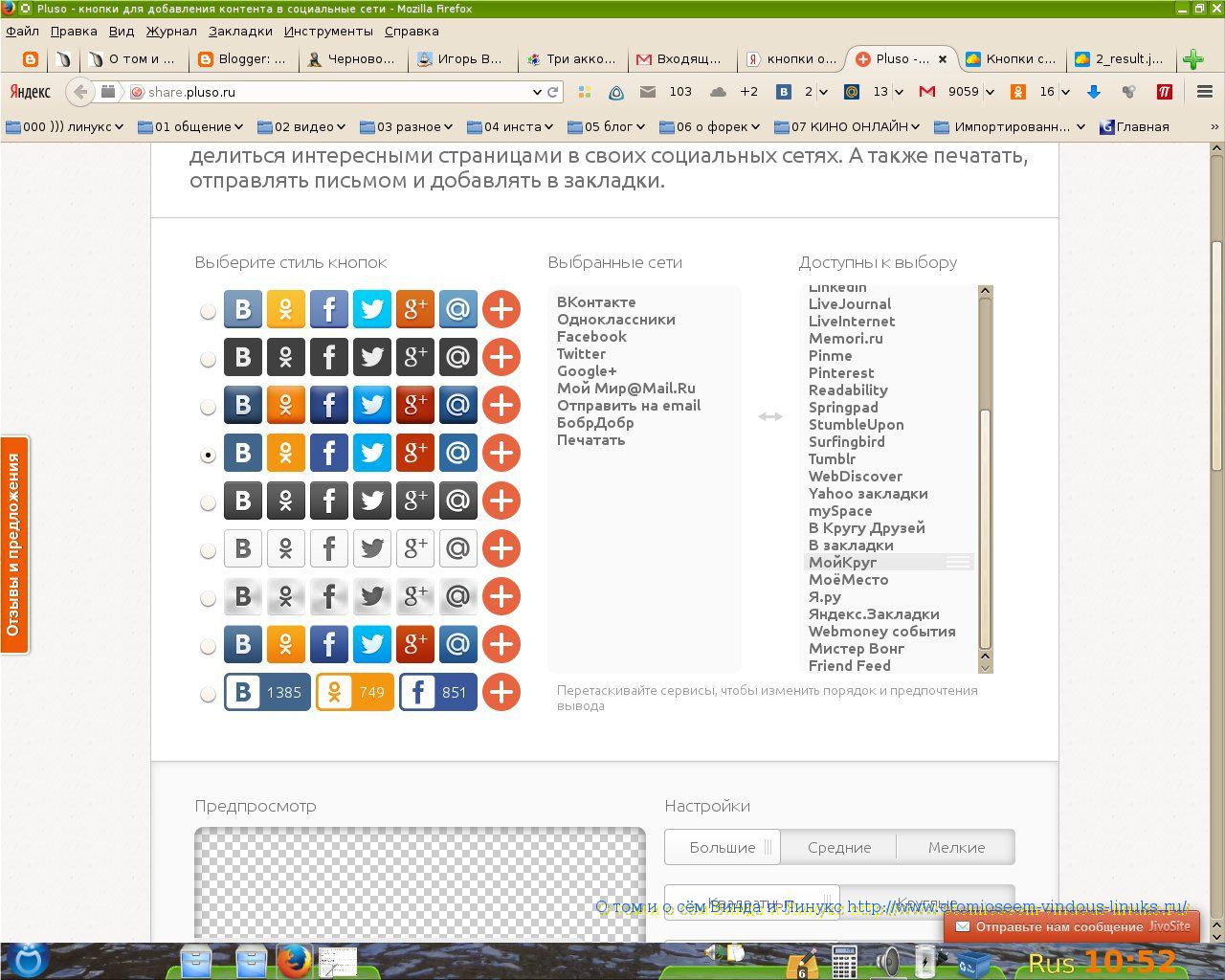
Task: Click the Odnoklassniki icon in the dark second style row
Action: (x=286, y=357)
